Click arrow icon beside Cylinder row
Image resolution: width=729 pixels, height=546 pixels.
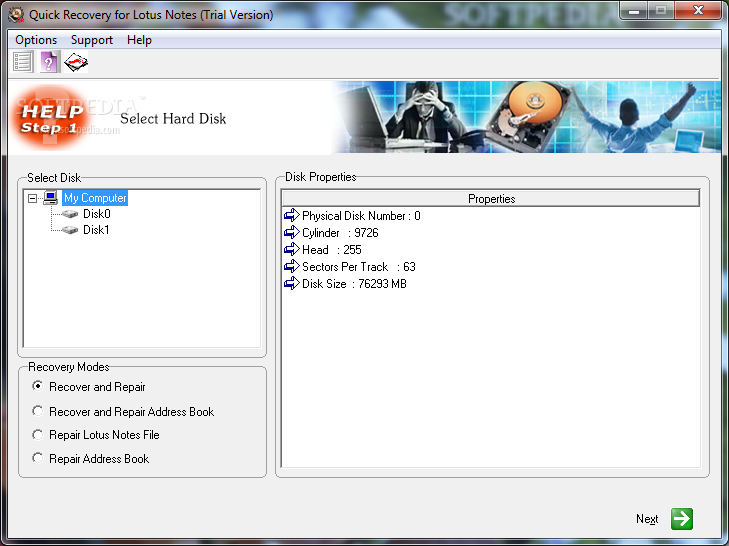[x=292, y=232]
